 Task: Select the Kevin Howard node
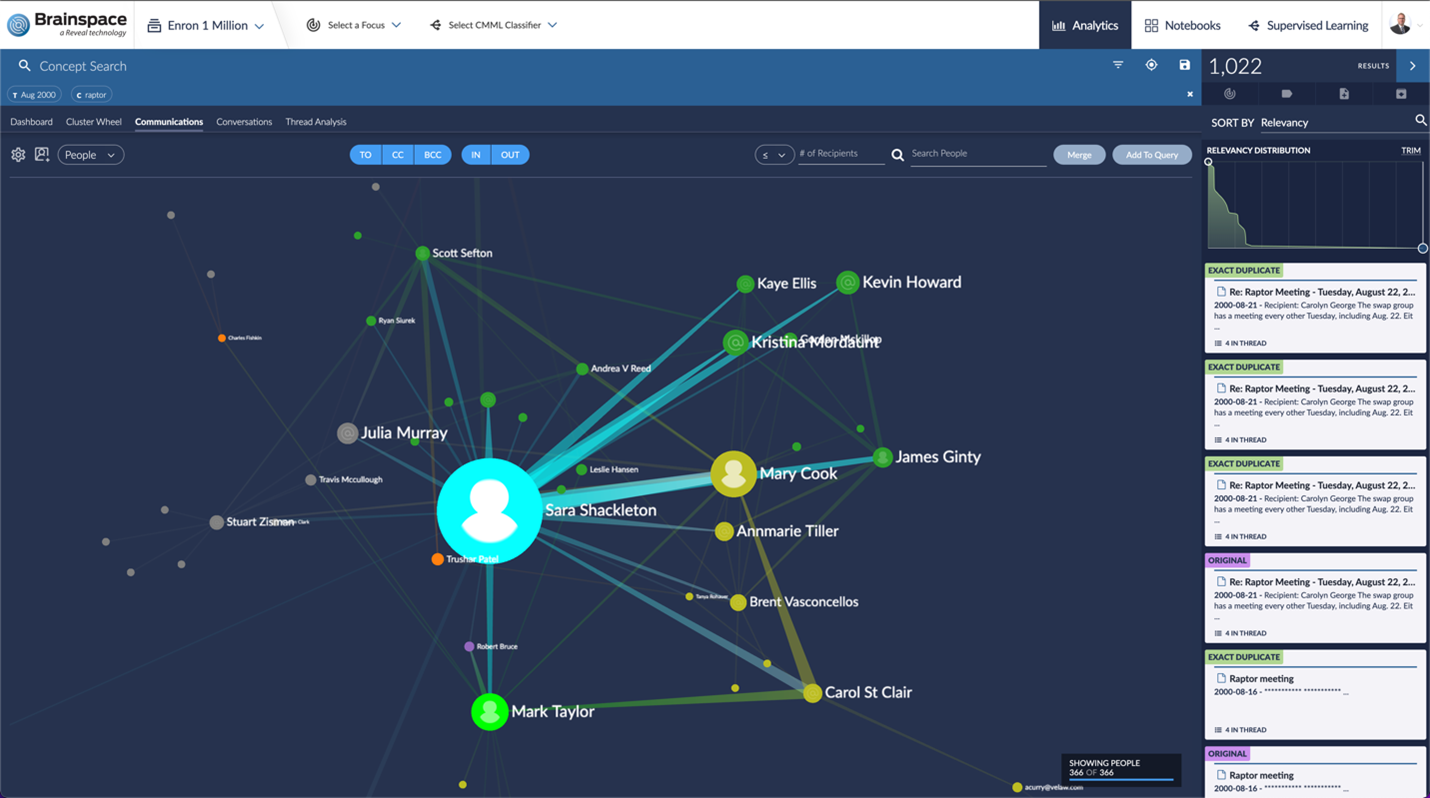(x=847, y=283)
